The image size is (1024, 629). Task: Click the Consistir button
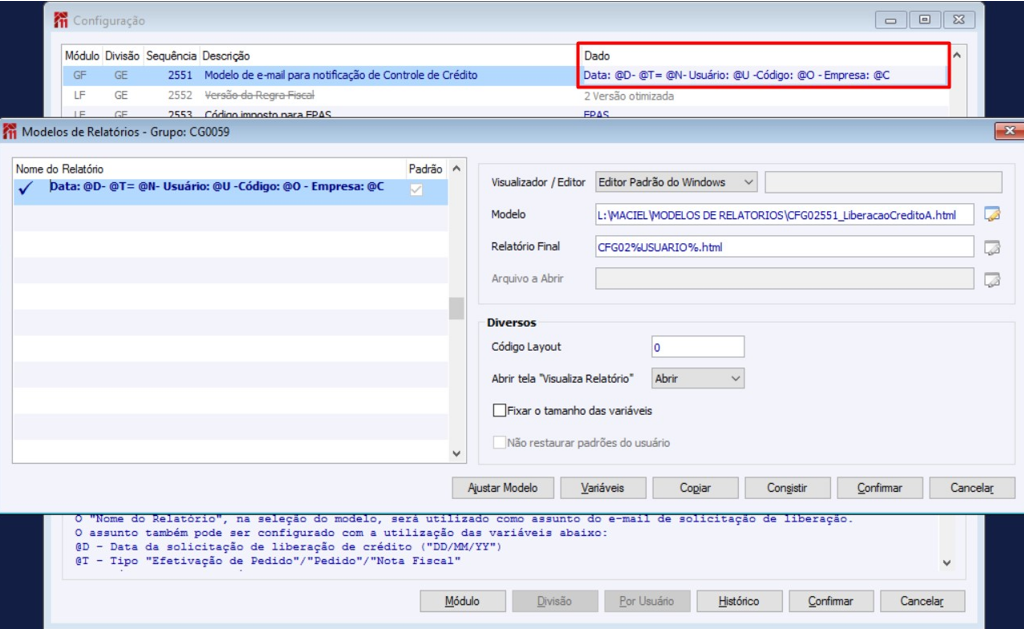(787, 488)
